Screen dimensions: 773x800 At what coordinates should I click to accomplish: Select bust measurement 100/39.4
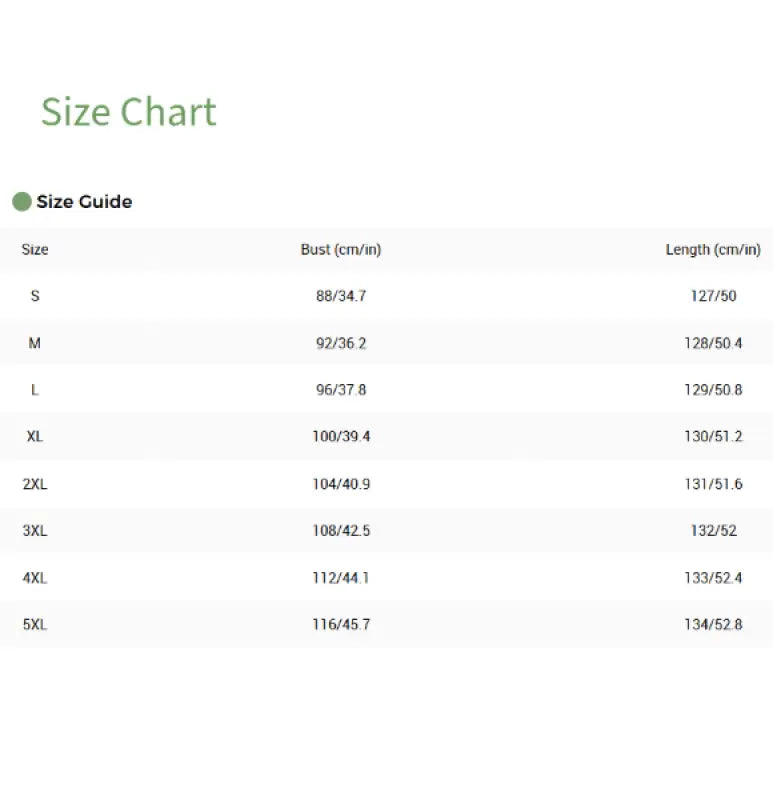tap(341, 437)
